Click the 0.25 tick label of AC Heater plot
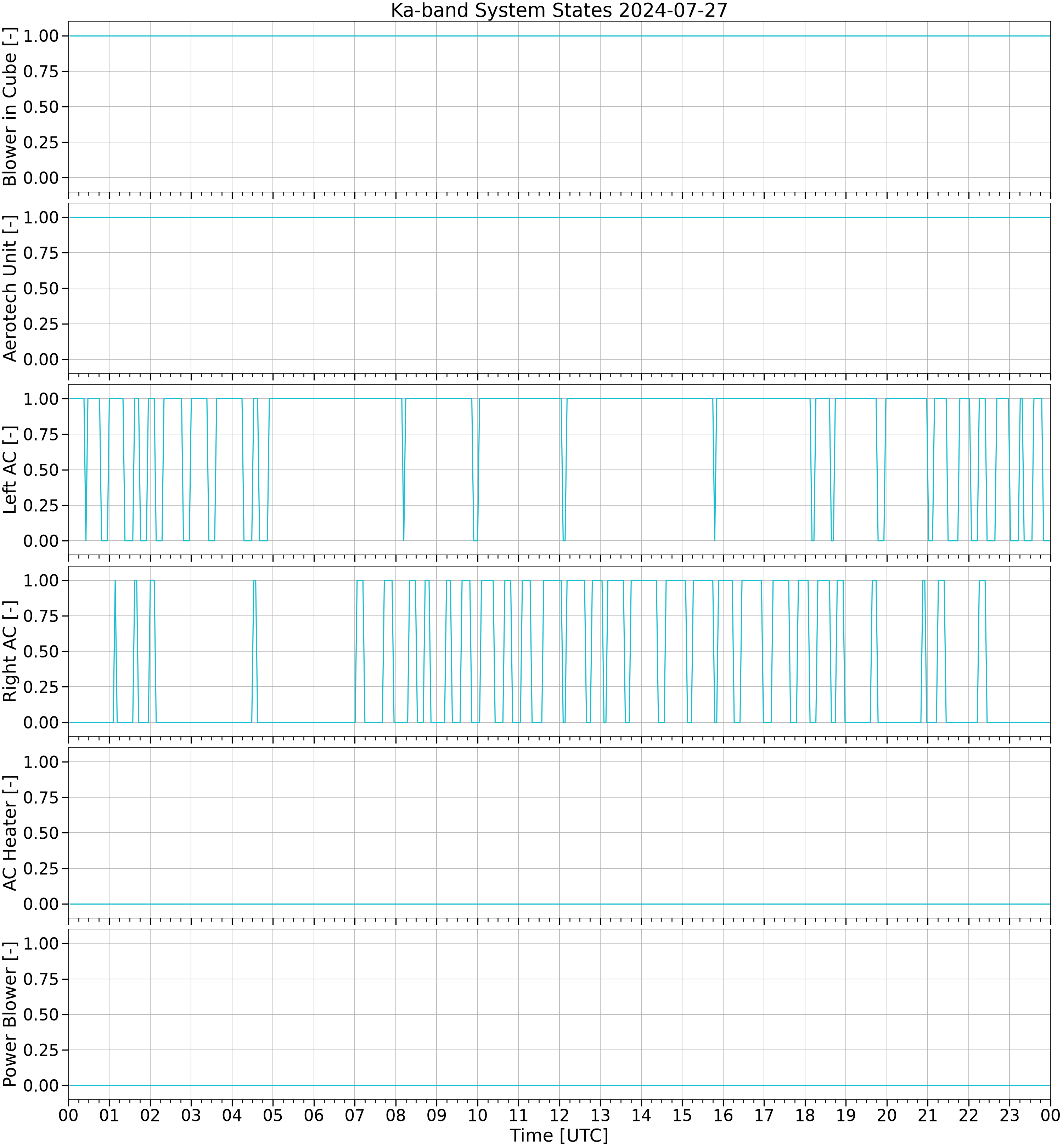The height and width of the screenshot is (1148, 1063). pos(41,868)
